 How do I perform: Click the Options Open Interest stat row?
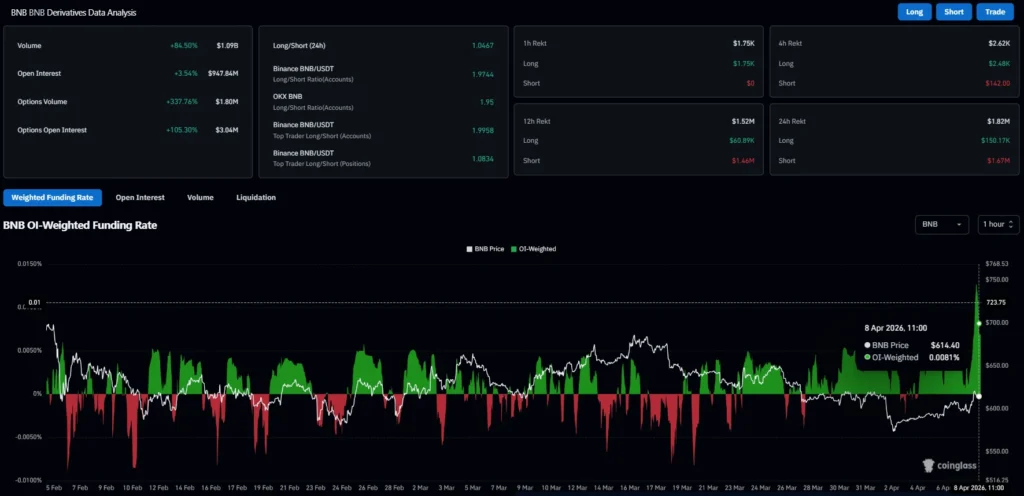[x=126, y=130]
